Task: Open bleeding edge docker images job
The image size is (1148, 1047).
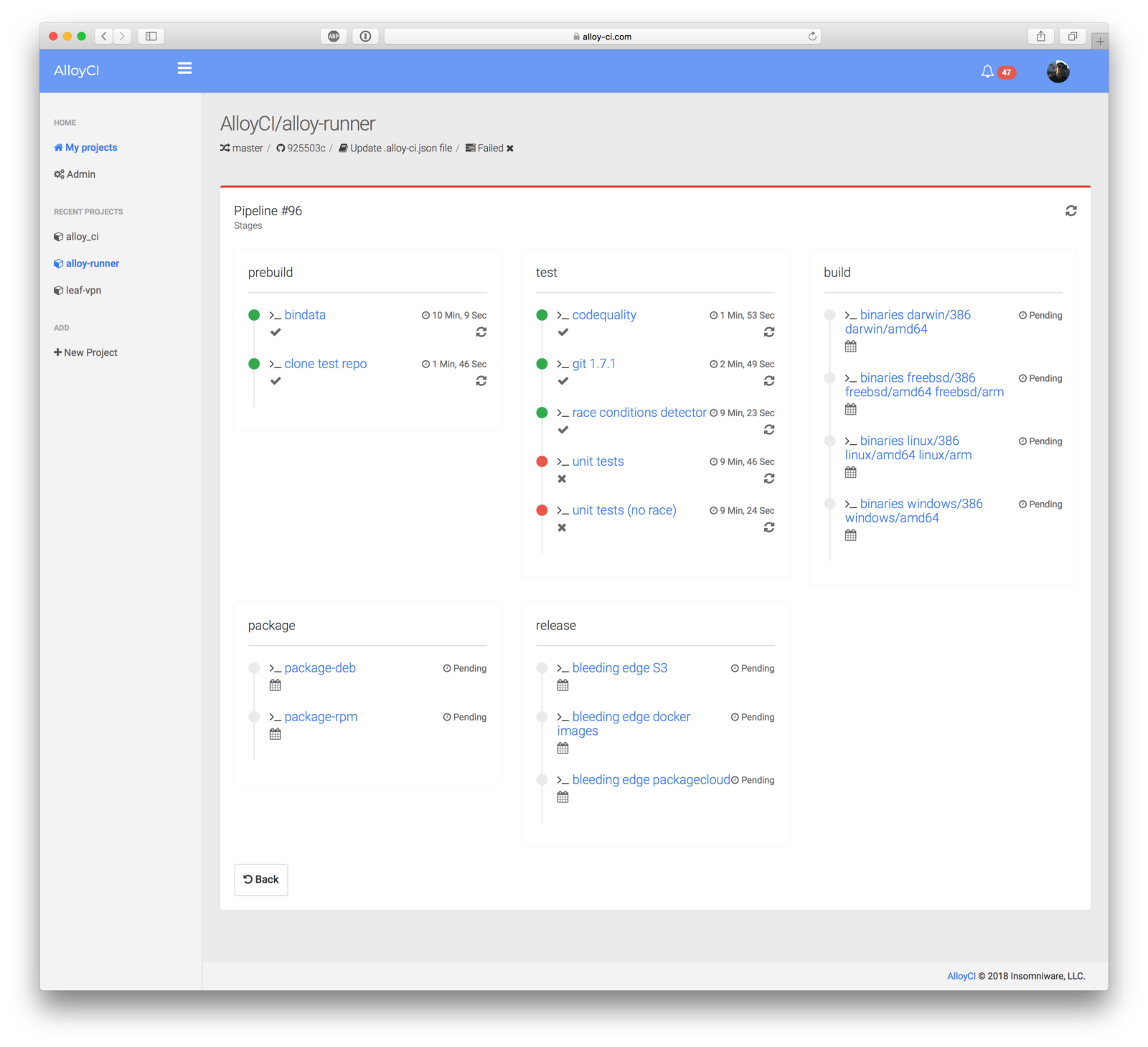Action: tap(624, 724)
